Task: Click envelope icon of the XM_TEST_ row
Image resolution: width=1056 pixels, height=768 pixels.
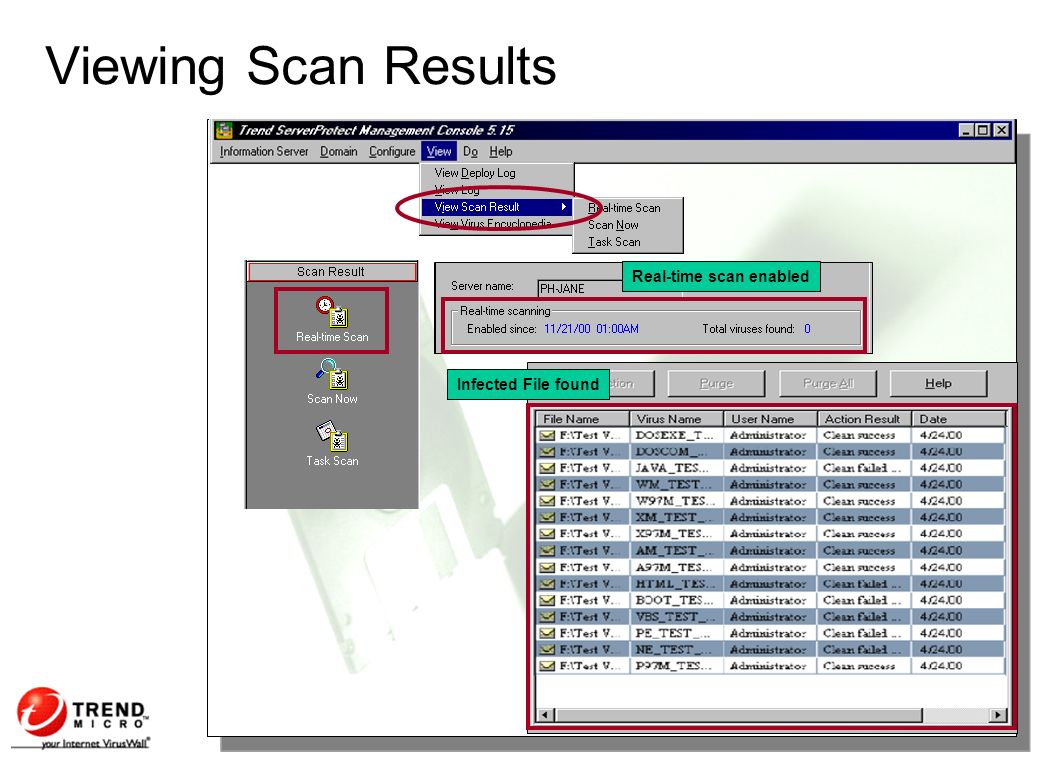Action: pyautogui.click(x=548, y=517)
